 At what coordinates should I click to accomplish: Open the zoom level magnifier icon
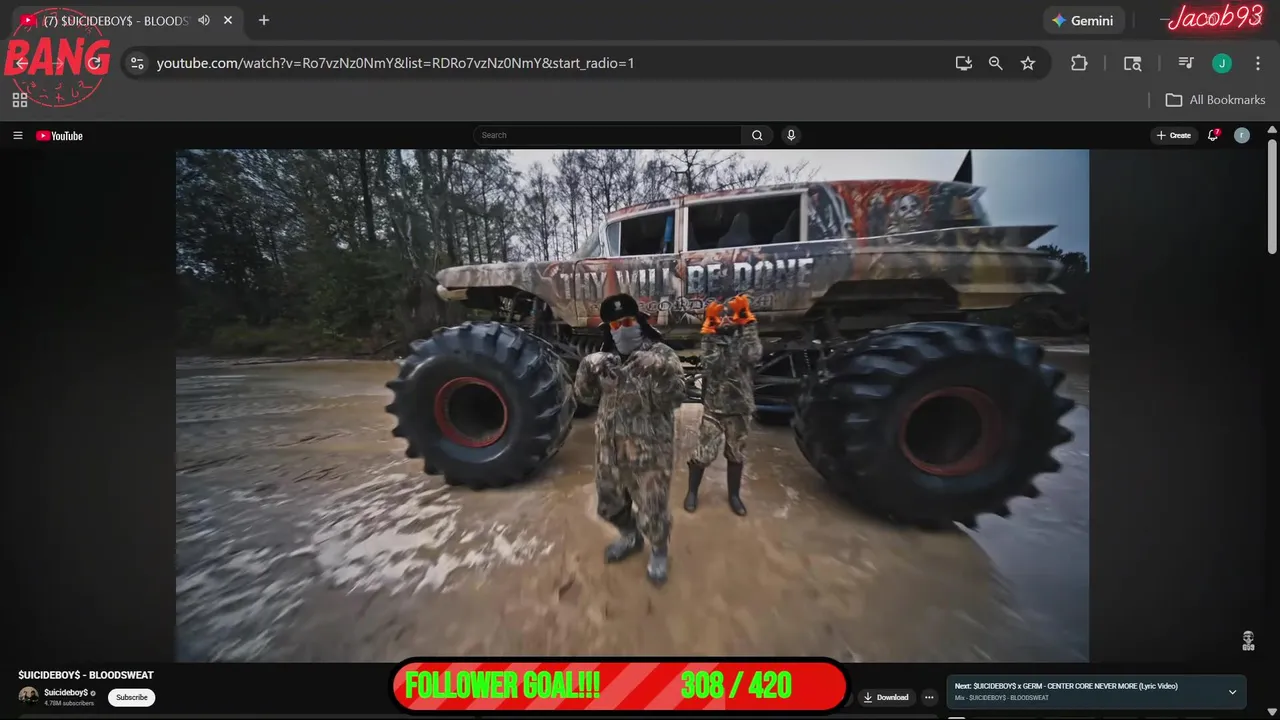coord(996,63)
